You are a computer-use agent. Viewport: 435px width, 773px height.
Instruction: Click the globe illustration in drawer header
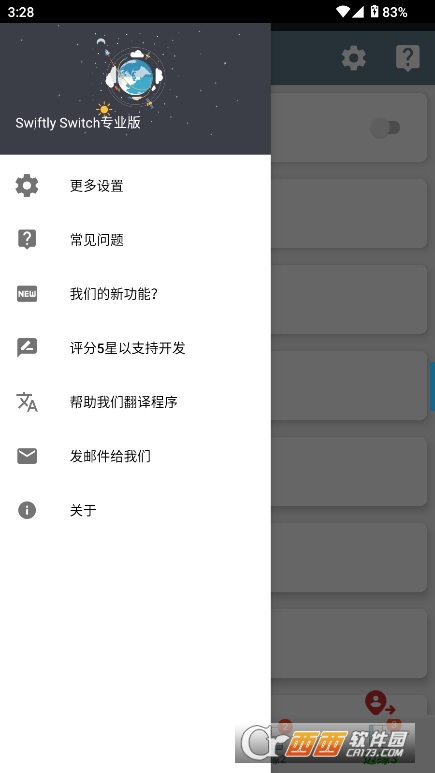pos(134,76)
